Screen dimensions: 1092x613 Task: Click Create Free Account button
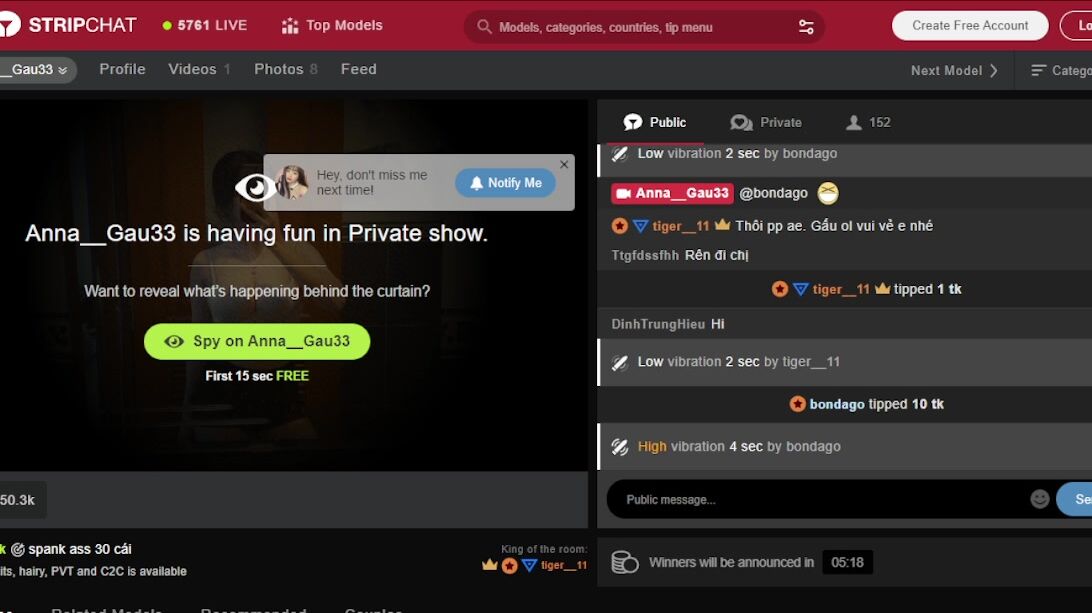[970, 26]
